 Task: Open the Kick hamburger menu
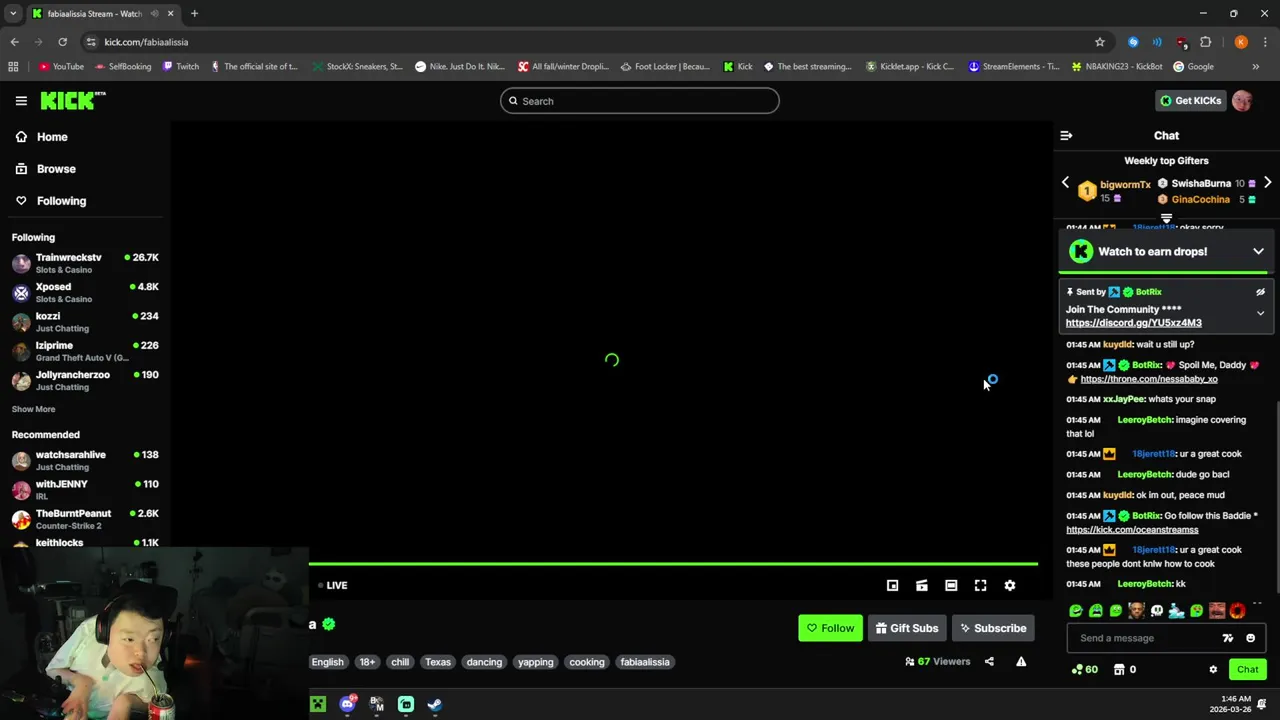(x=21, y=101)
